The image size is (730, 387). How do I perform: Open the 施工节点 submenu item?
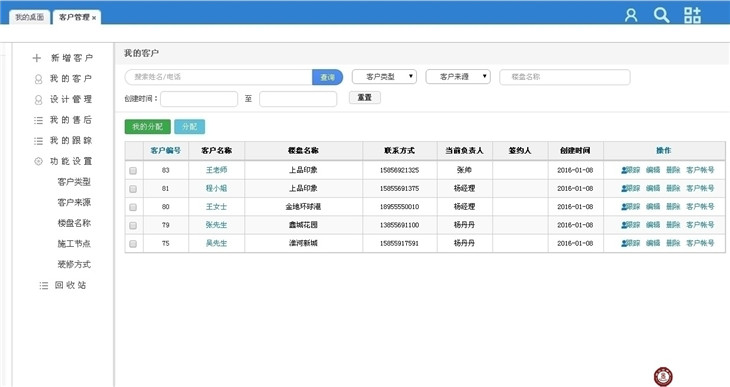[x=74, y=244]
